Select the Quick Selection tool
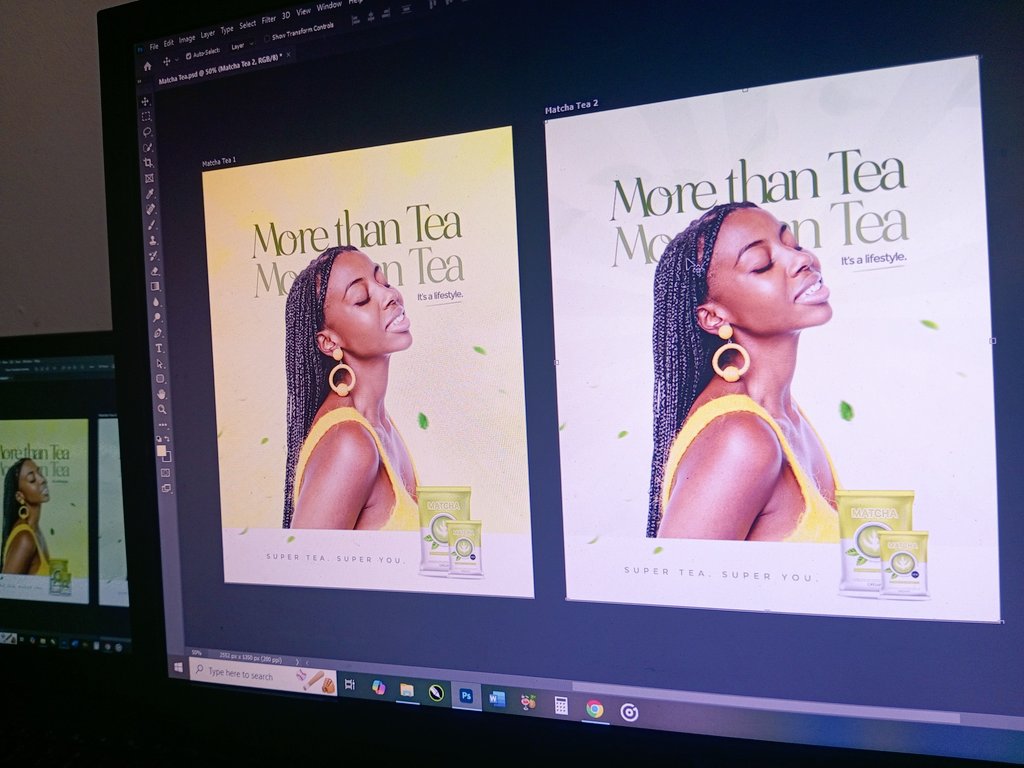This screenshot has width=1024, height=768. 148,148
